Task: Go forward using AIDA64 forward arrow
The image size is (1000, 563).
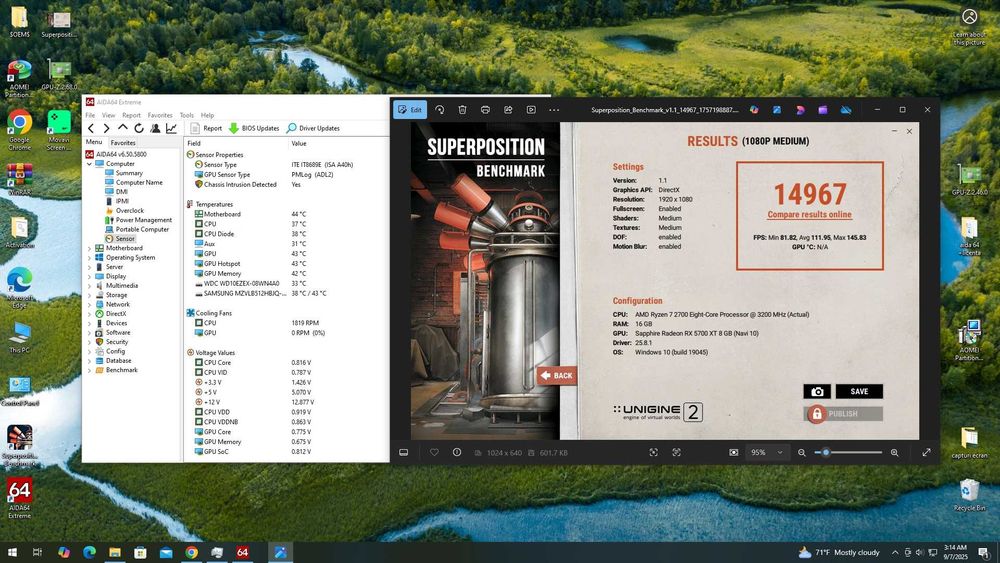Action: click(x=107, y=128)
